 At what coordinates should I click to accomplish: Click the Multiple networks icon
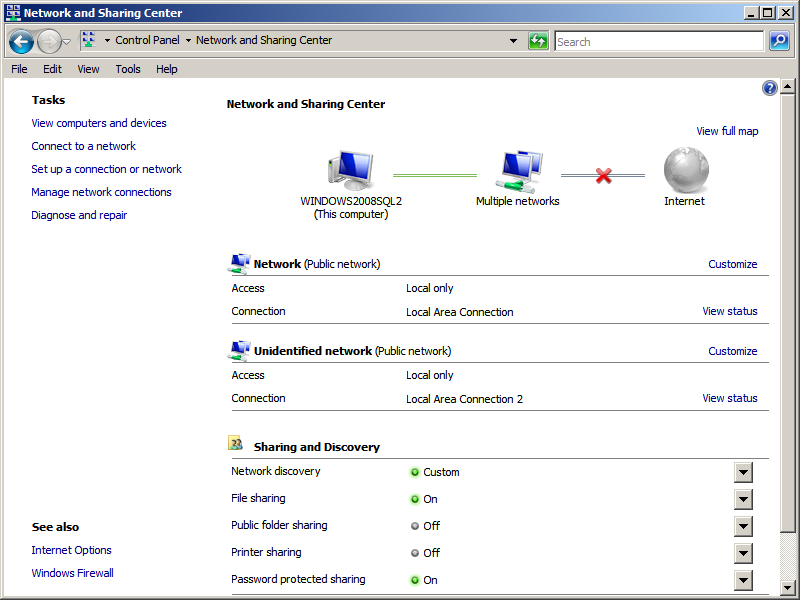click(x=518, y=171)
